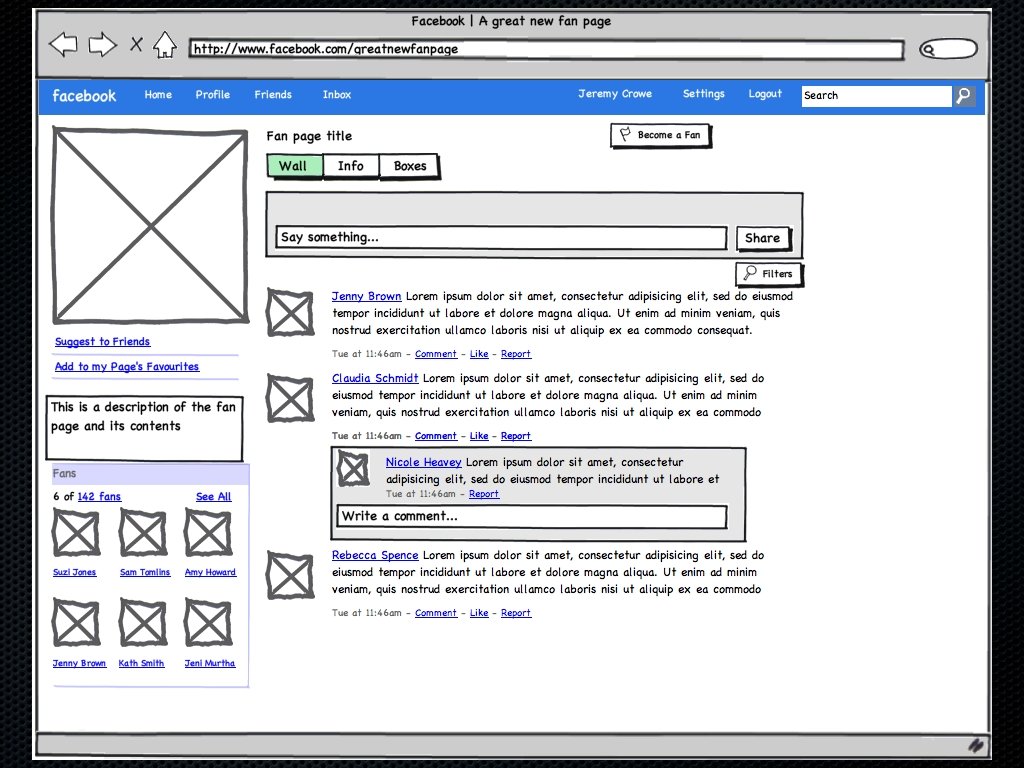Click Jeni Murtha name link
The width and height of the screenshot is (1024, 768).
pos(210,664)
